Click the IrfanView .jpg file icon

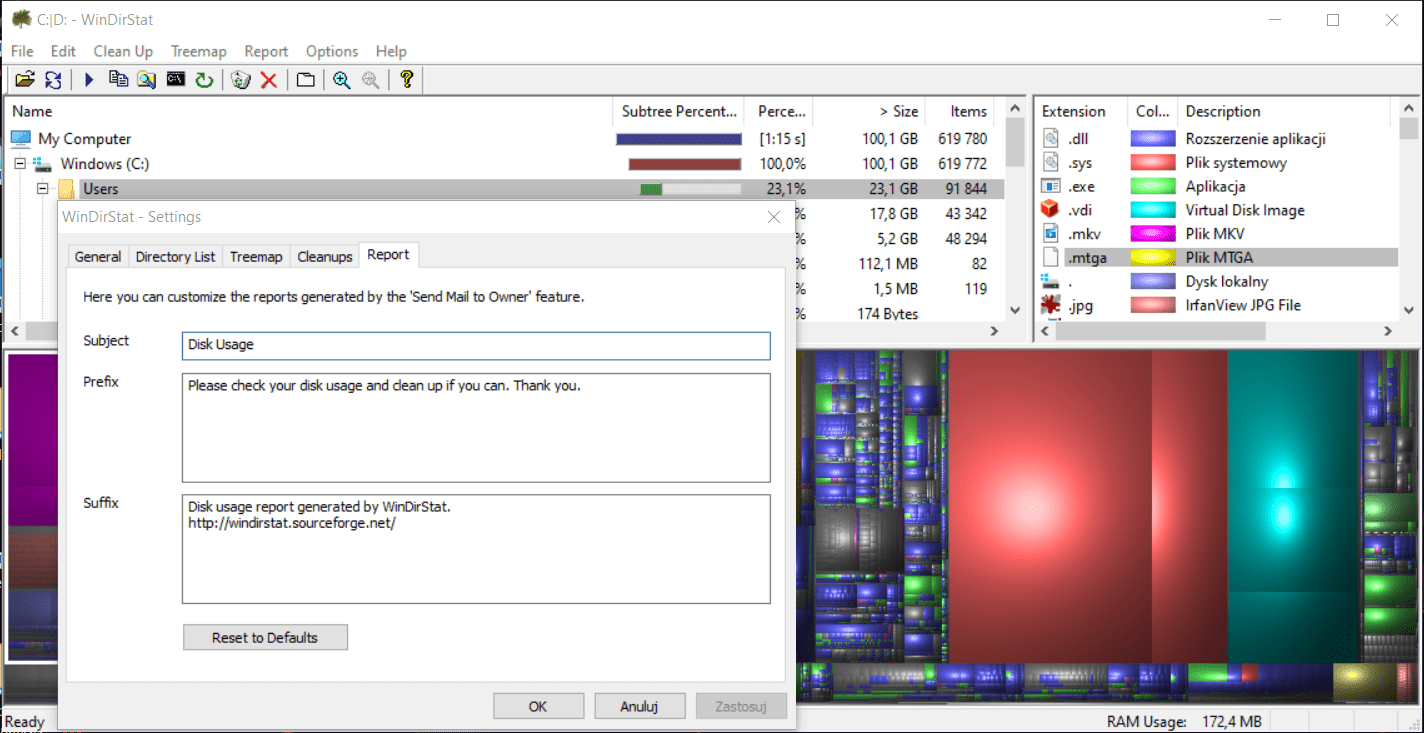(x=1050, y=305)
